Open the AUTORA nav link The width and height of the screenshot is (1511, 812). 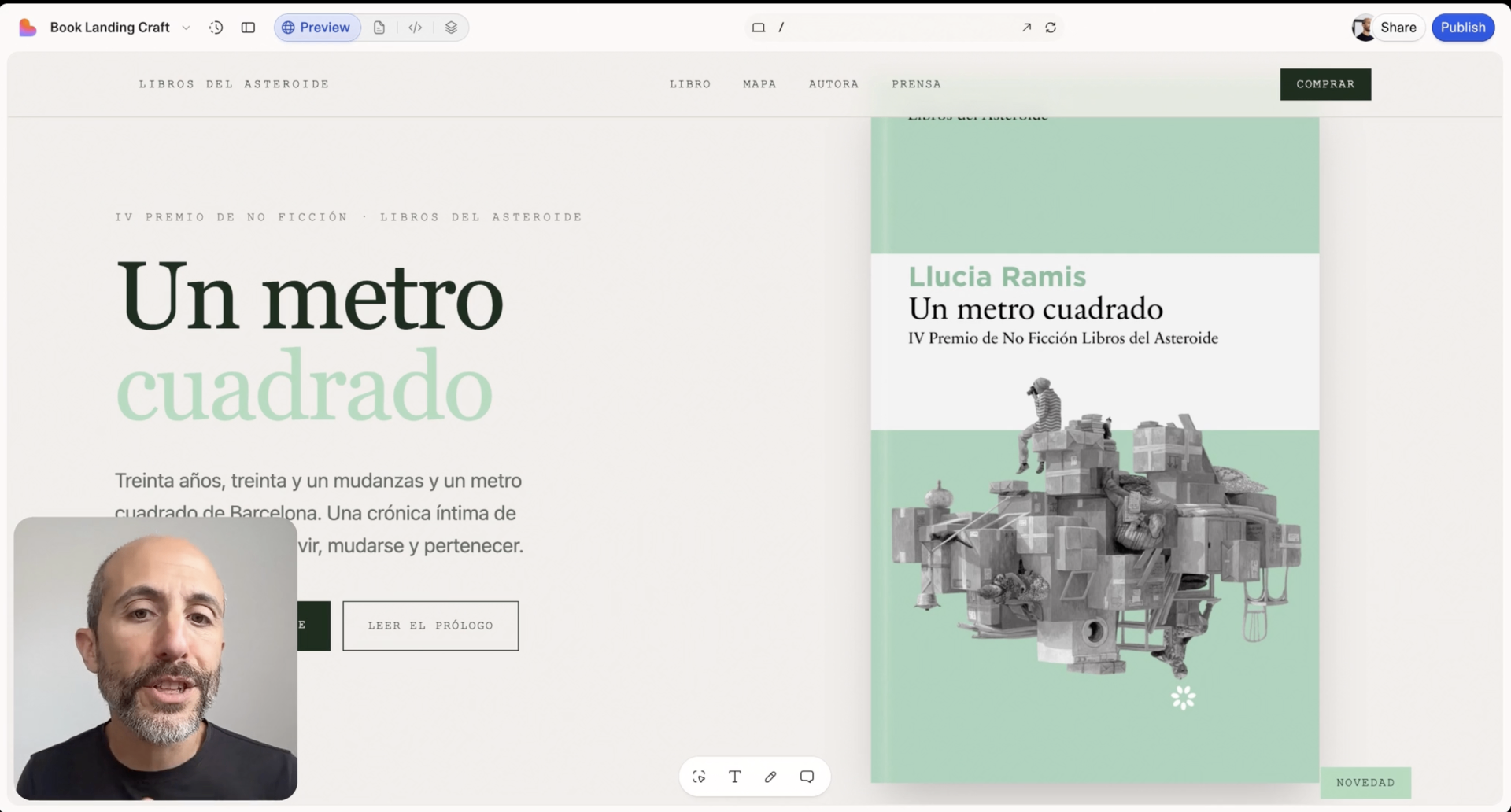pos(833,84)
